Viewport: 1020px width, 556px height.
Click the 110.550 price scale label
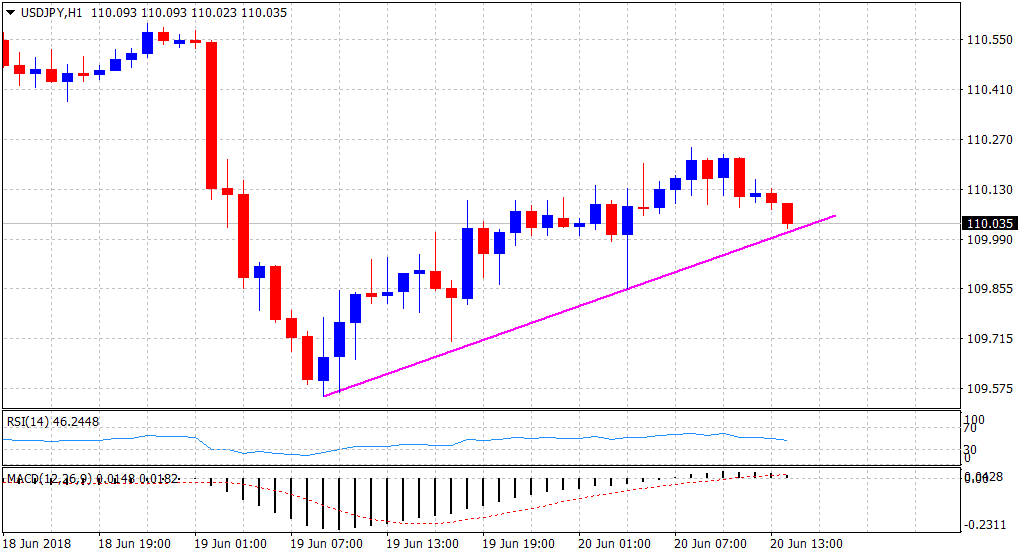[988, 40]
